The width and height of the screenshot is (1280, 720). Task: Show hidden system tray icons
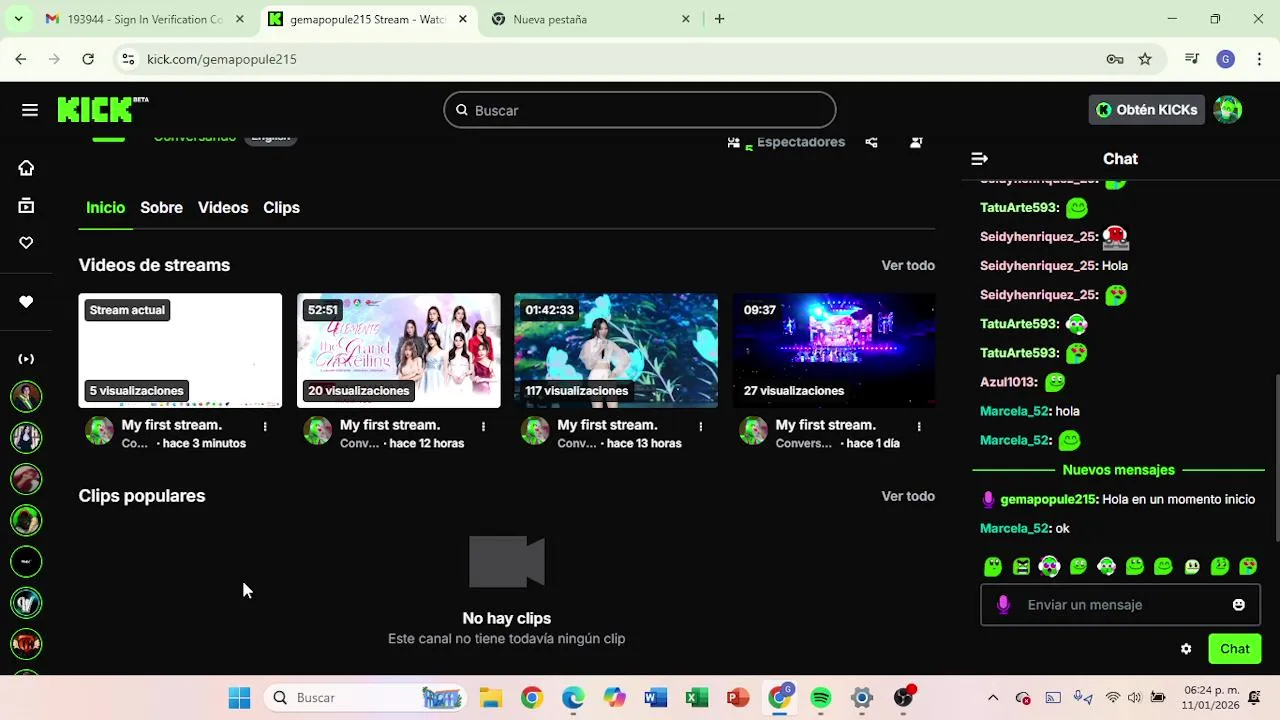[x=993, y=698]
